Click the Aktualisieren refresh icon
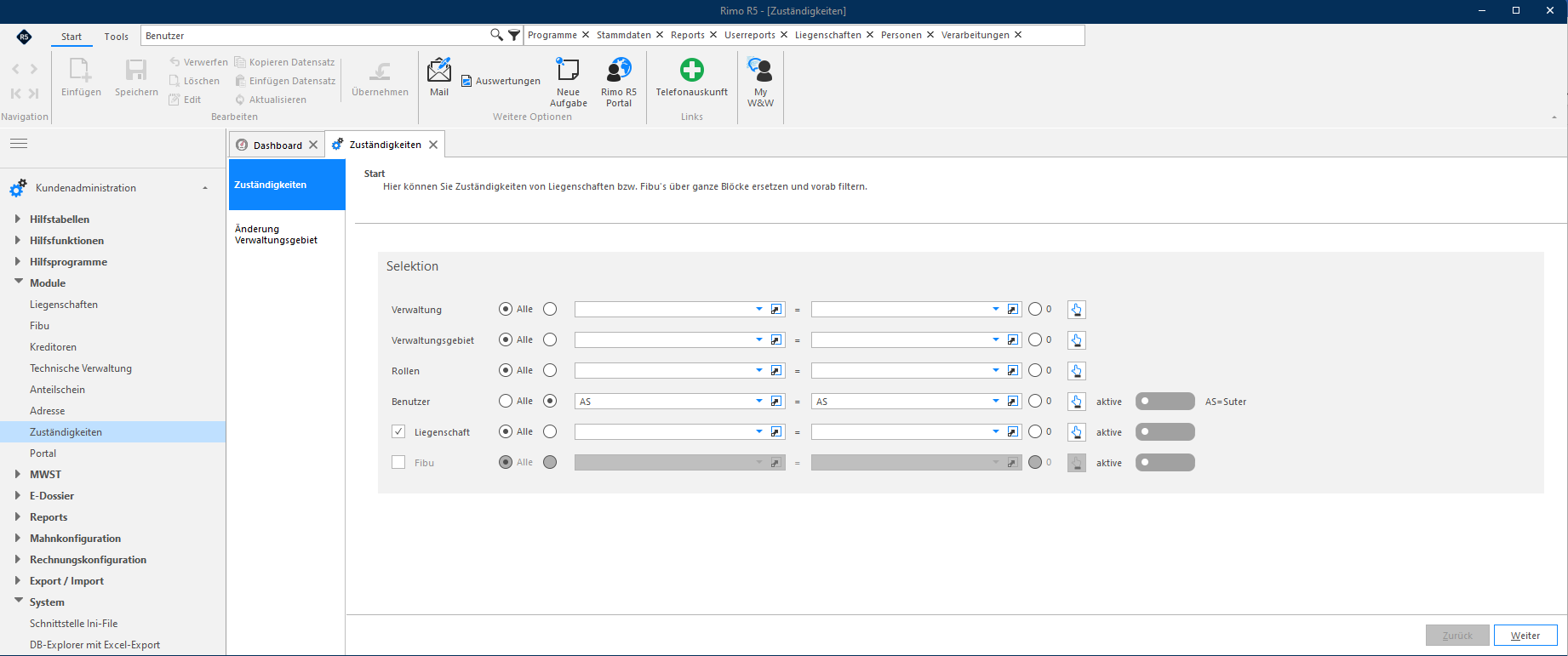This screenshot has width=1568, height=656. coord(240,100)
